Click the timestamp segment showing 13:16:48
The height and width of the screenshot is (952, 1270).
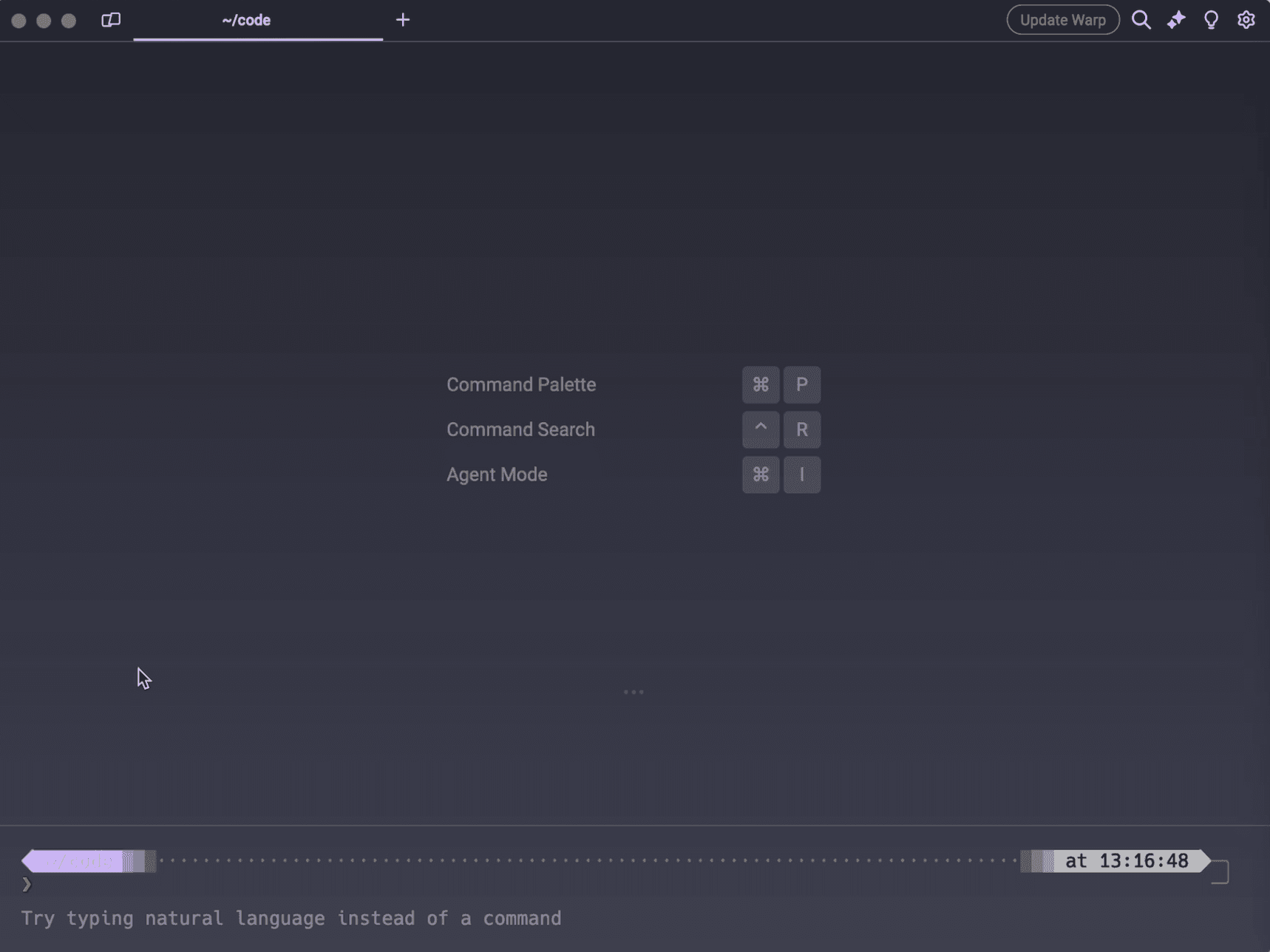click(x=1125, y=861)
